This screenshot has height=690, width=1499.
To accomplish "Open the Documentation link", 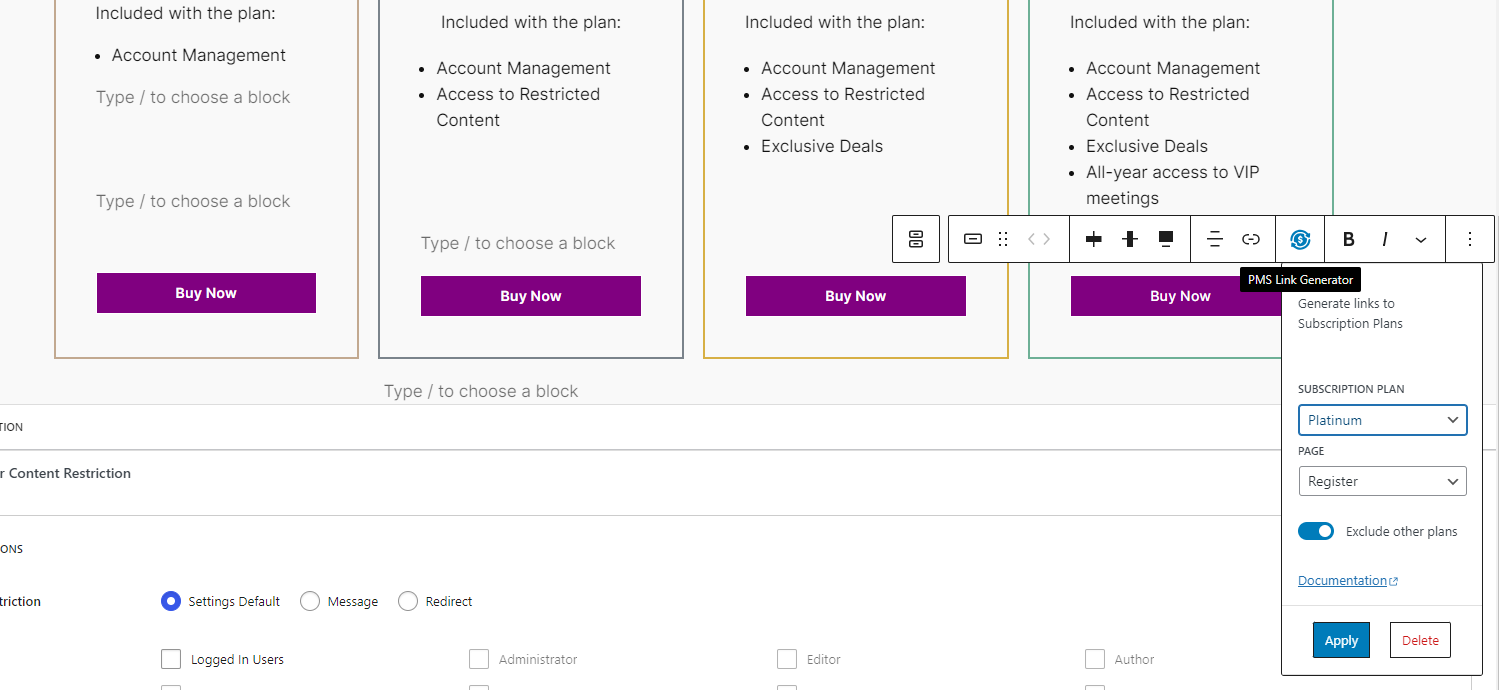I will 1348,580.
